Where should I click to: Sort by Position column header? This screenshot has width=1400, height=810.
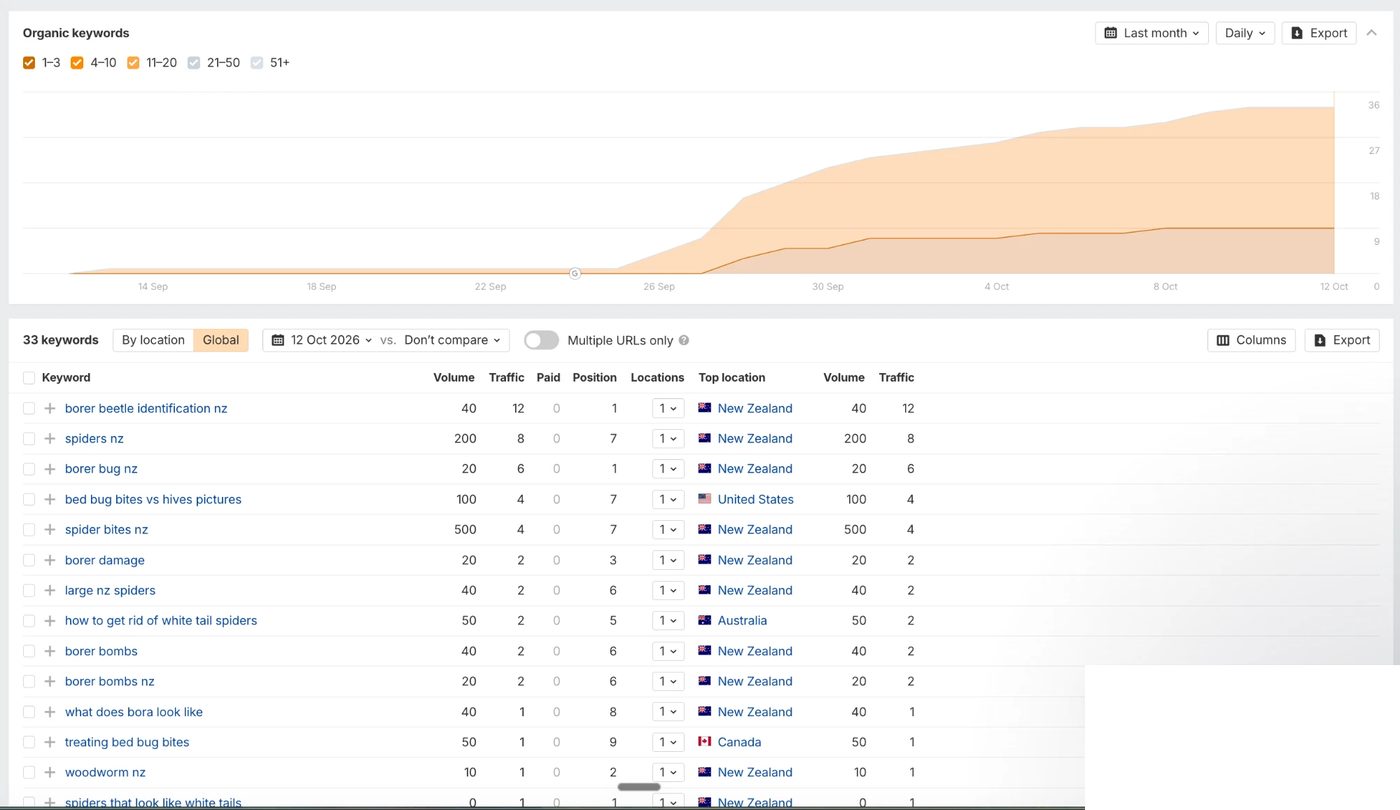[x=594, y=378]
